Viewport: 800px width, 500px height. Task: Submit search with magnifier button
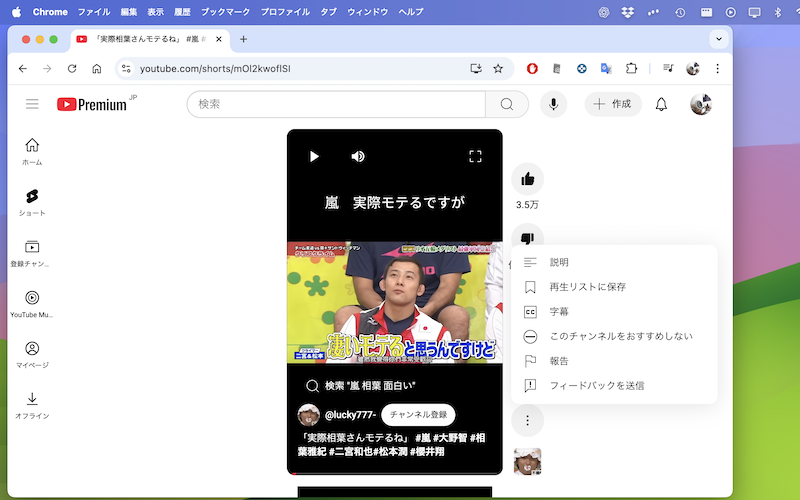pos(507,104)
